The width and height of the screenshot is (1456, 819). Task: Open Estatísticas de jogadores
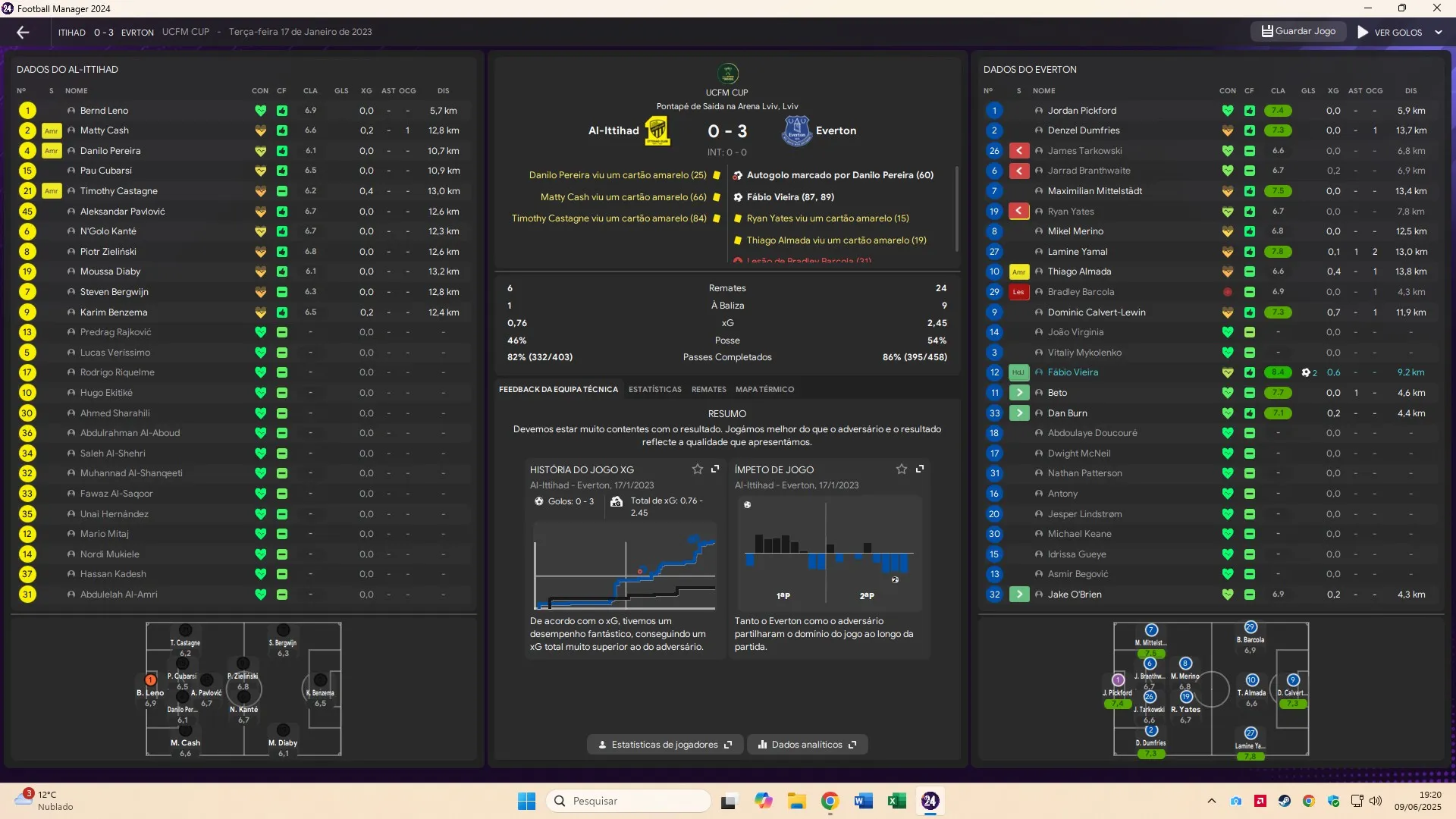pyautogui.click(x=665, y=745)
